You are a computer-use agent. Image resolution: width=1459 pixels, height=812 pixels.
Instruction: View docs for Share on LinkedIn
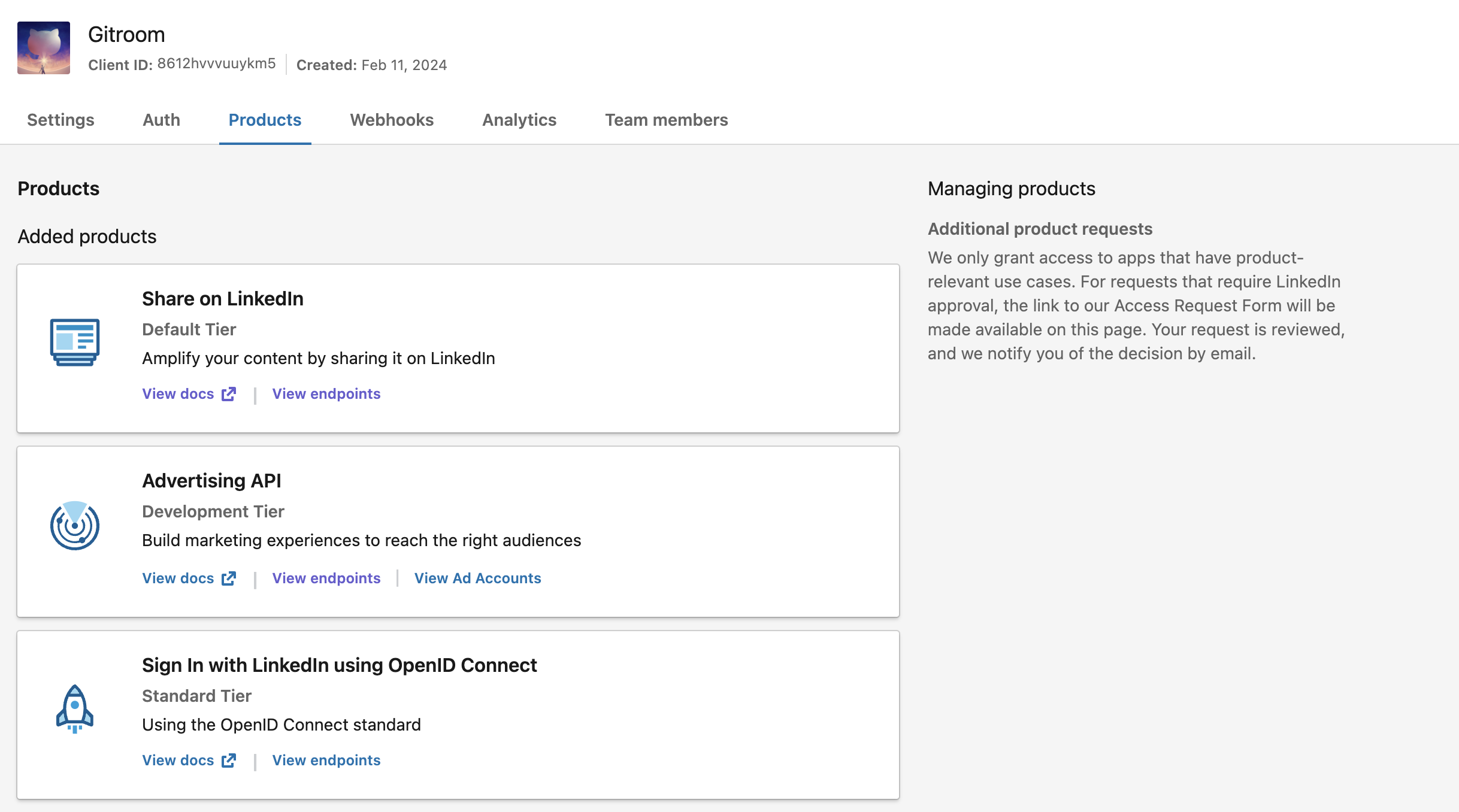tap(178, 394)
